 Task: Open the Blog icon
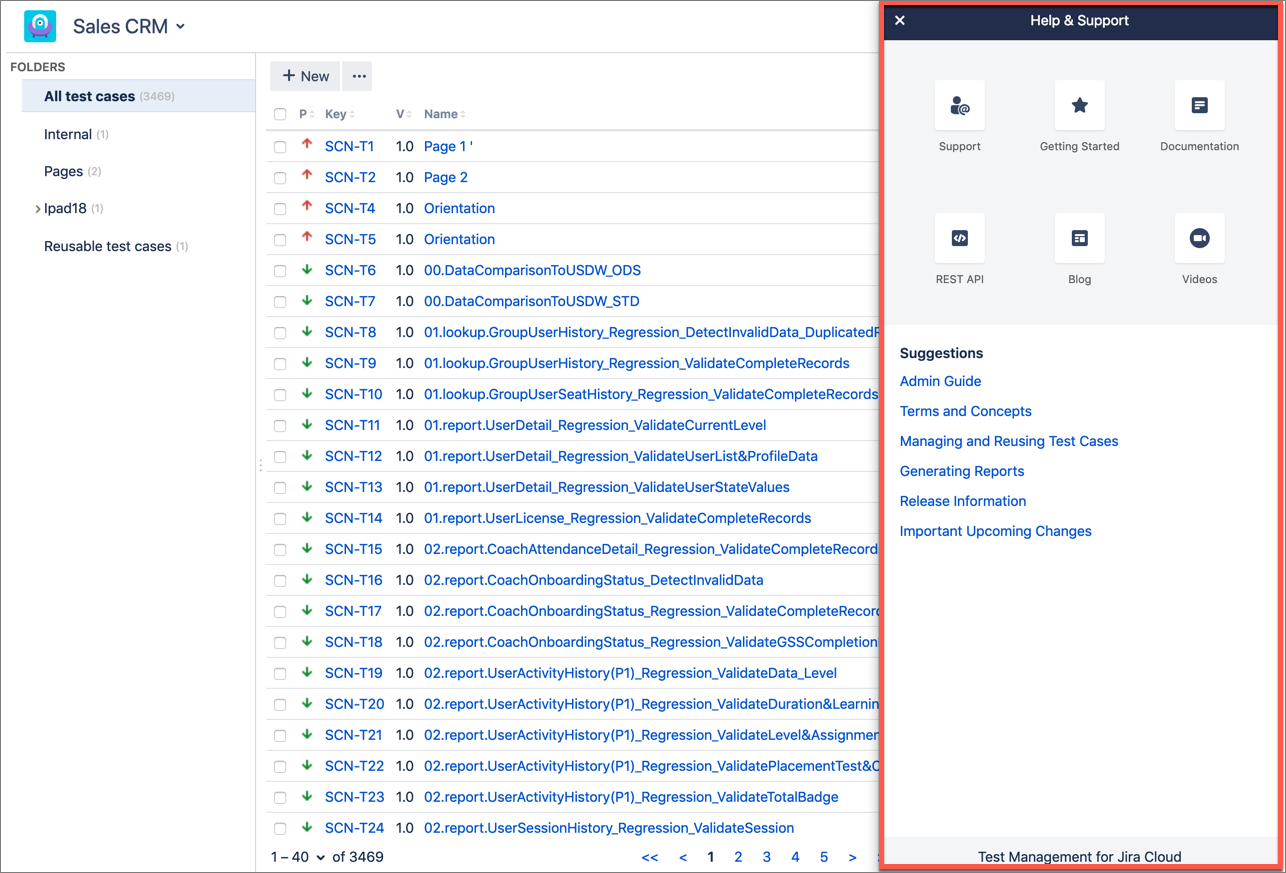pyautogui.click(x=1079, y=239)
